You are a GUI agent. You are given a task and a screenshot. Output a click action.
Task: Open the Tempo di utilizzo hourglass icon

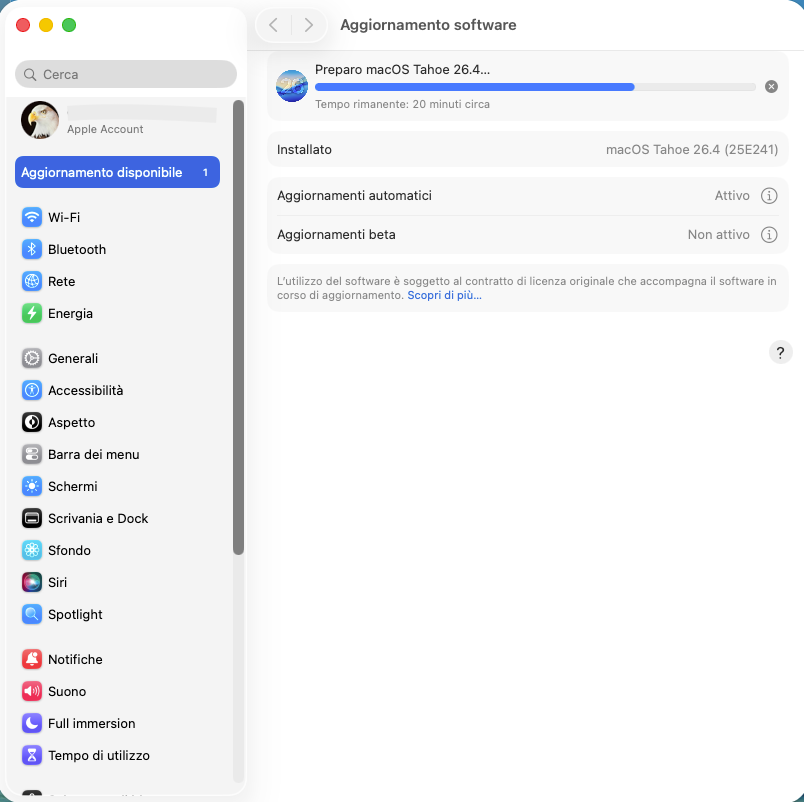[x=32, y=755]
